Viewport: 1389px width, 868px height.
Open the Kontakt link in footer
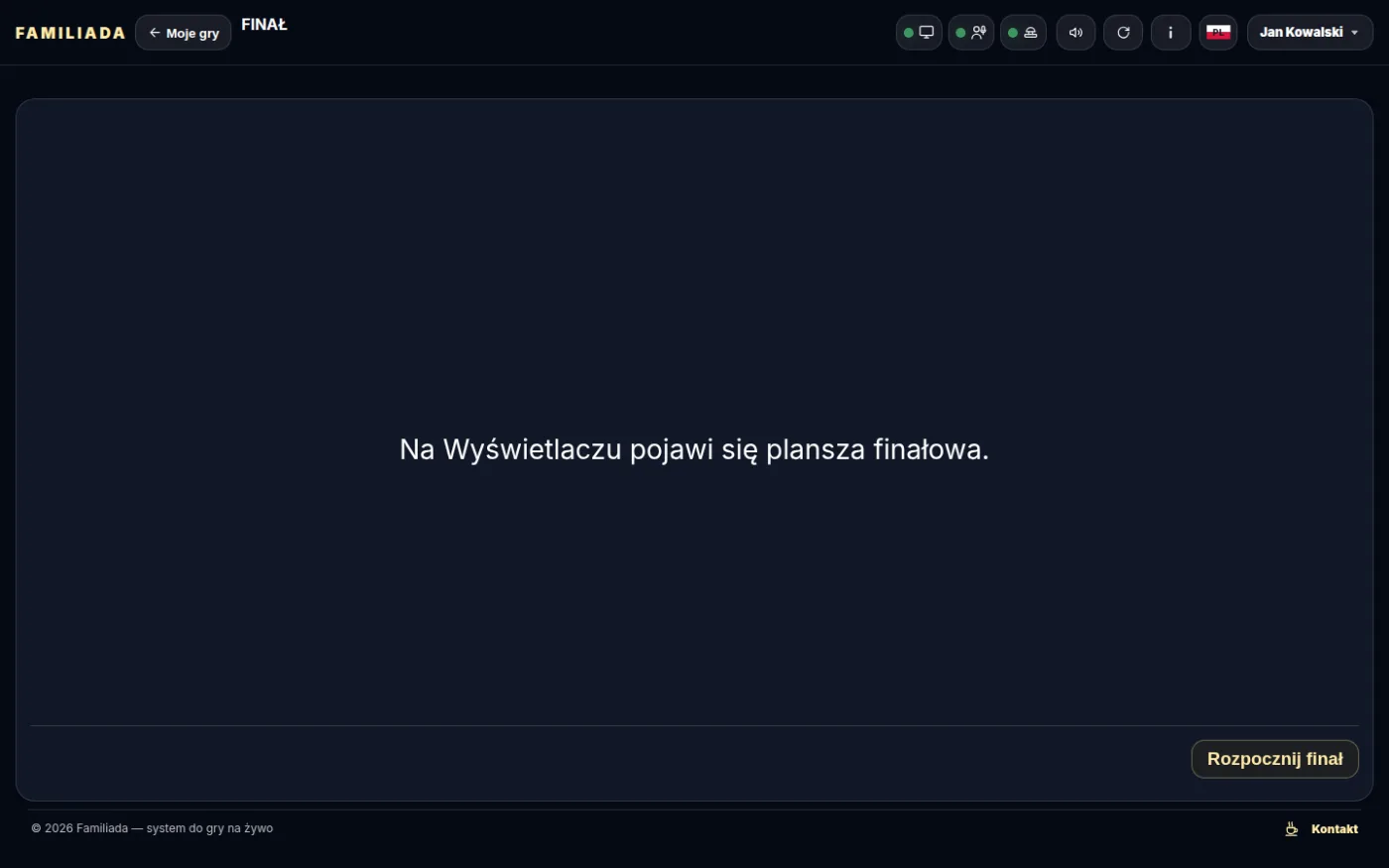[1334, 829]
